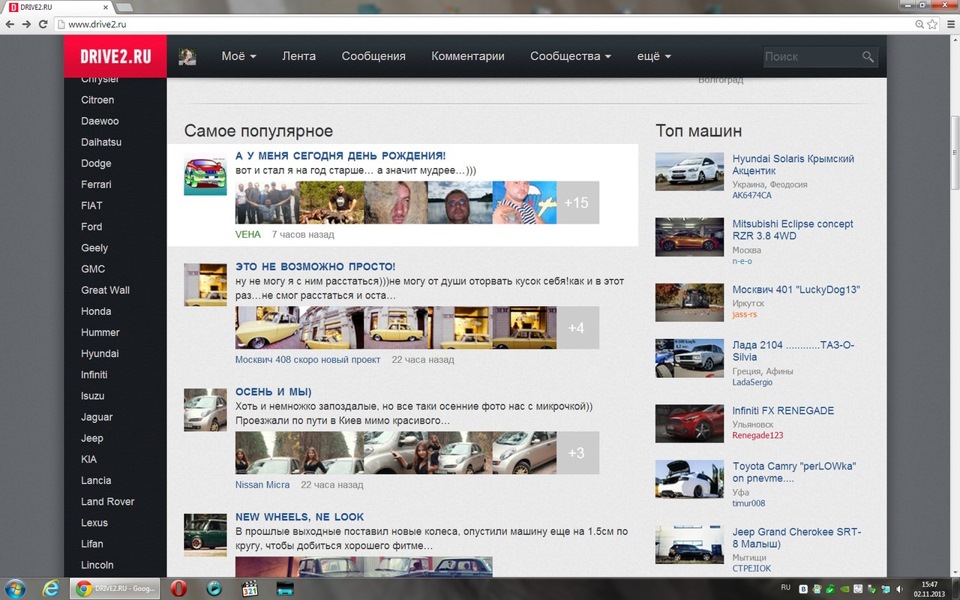Select Ferrari in the brand sidebar

point(96,184)
